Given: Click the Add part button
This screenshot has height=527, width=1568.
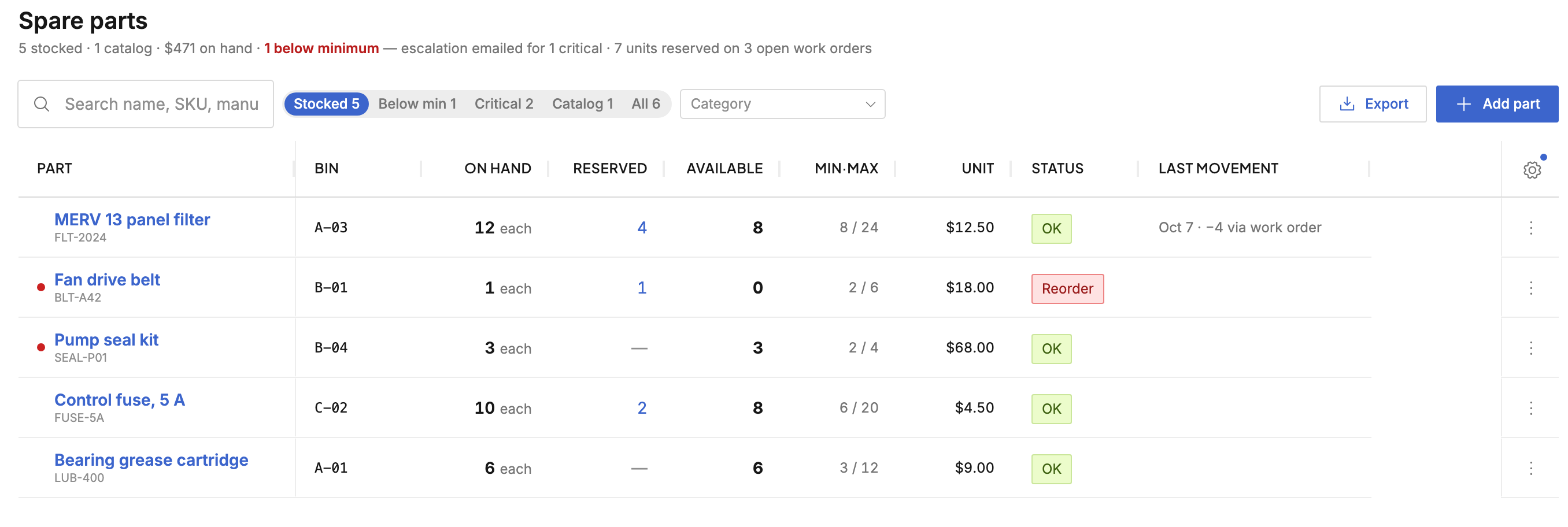Looking at the screenshot, I should 1497,104.
